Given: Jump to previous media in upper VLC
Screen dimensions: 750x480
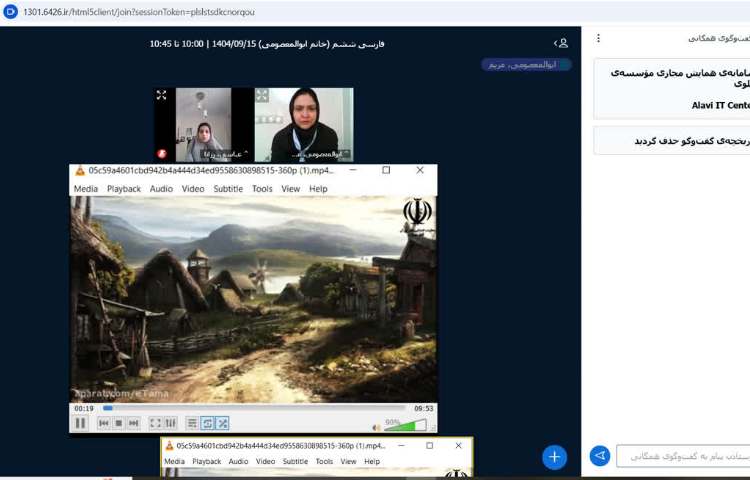Looking at the screenshot, I should 103,423.
